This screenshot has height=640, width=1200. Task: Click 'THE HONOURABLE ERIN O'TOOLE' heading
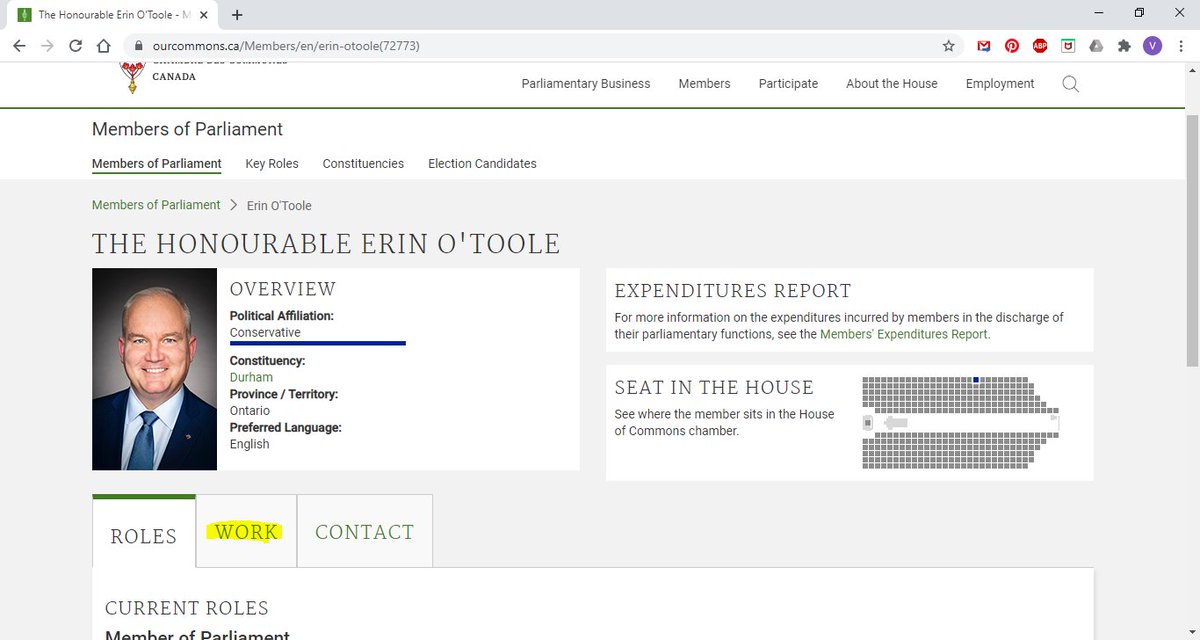326,243
